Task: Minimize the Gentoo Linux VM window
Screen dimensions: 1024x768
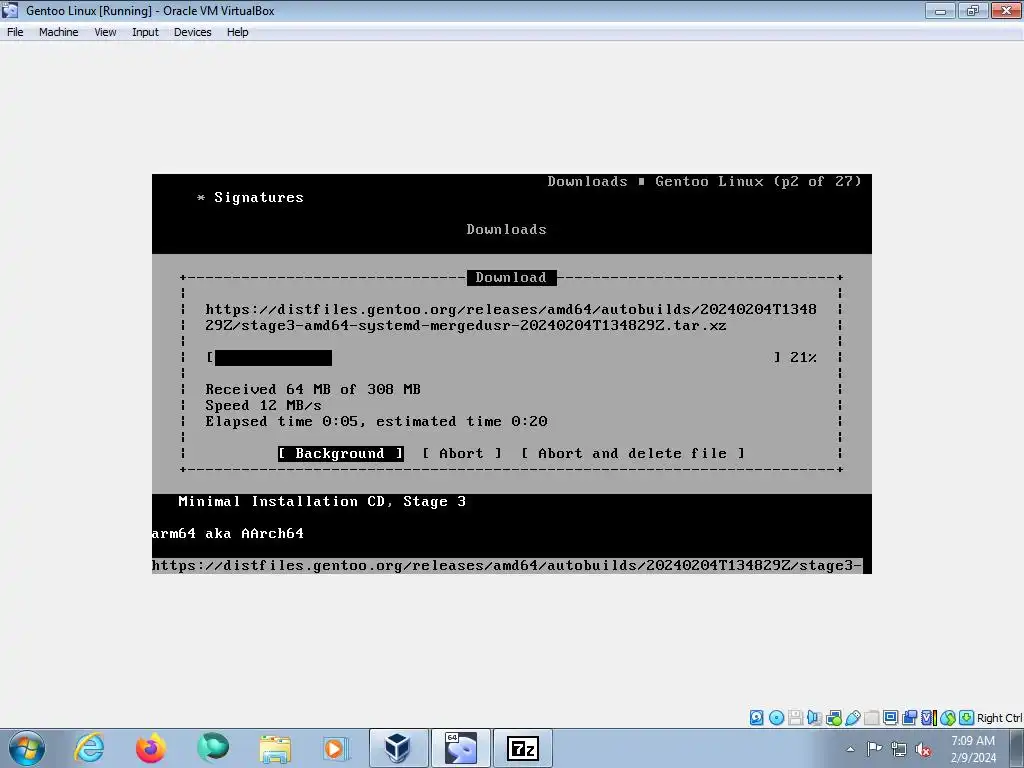Action: click(940, 10)
